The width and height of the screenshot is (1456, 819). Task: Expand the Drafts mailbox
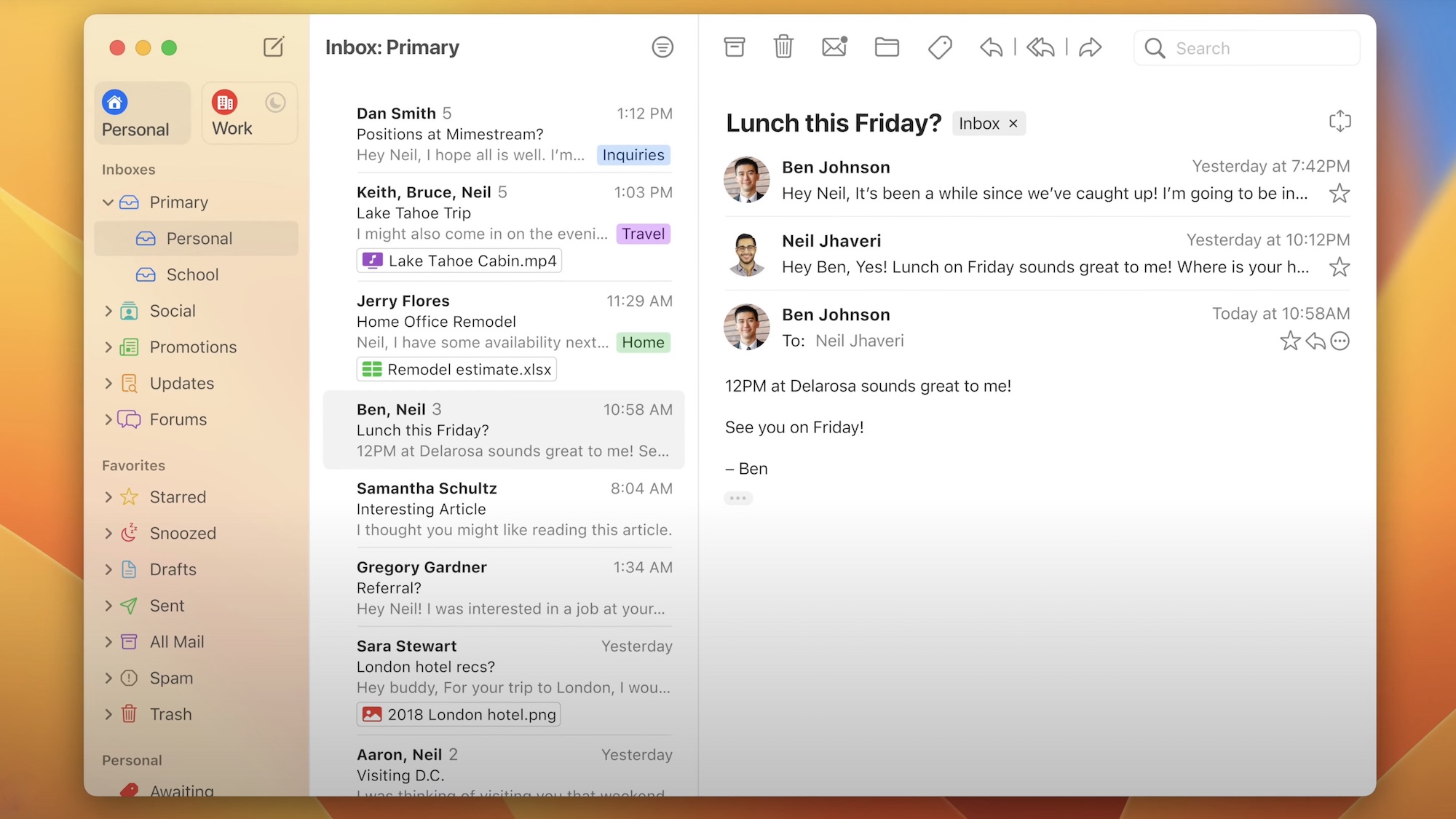click(x=108, y=569)
